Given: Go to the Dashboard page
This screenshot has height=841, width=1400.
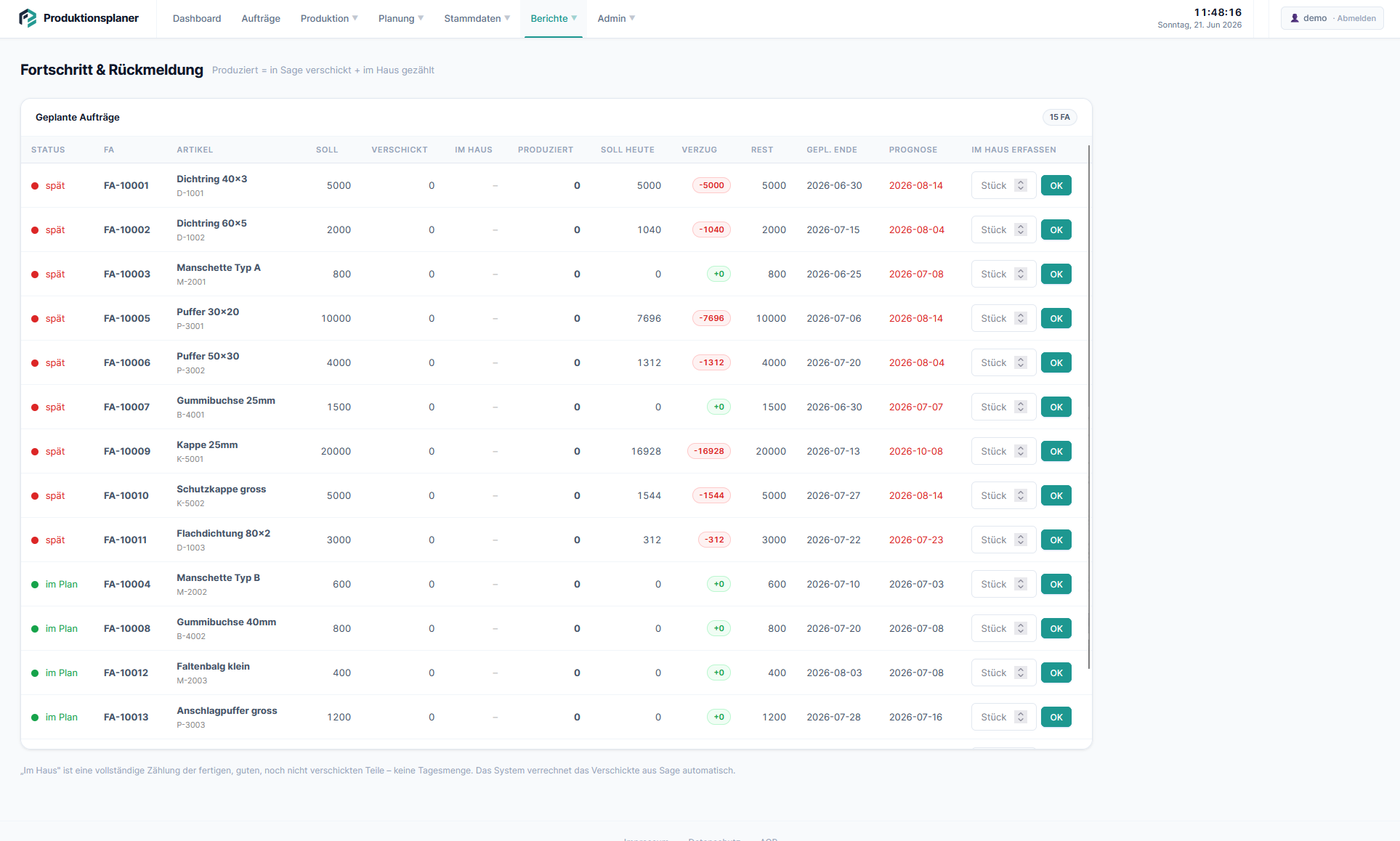Looking at the screenshot, I should pyautogui.click(x=197, y=18).
